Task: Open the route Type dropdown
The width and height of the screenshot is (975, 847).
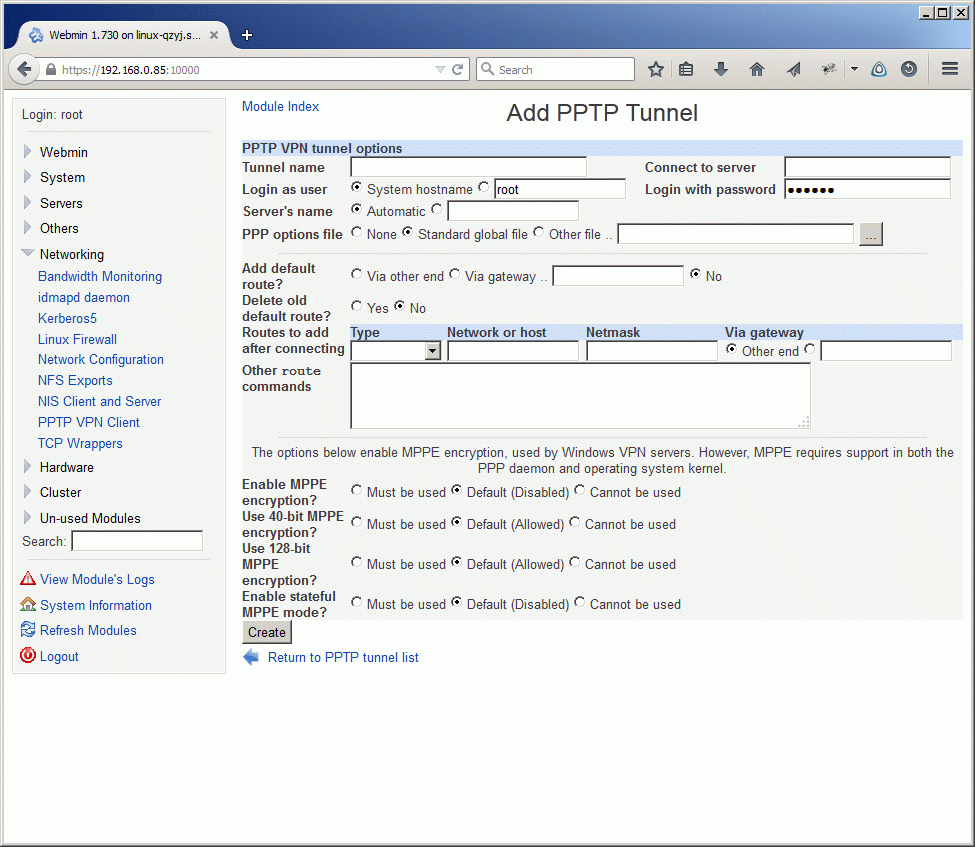Action: [396, 351]
